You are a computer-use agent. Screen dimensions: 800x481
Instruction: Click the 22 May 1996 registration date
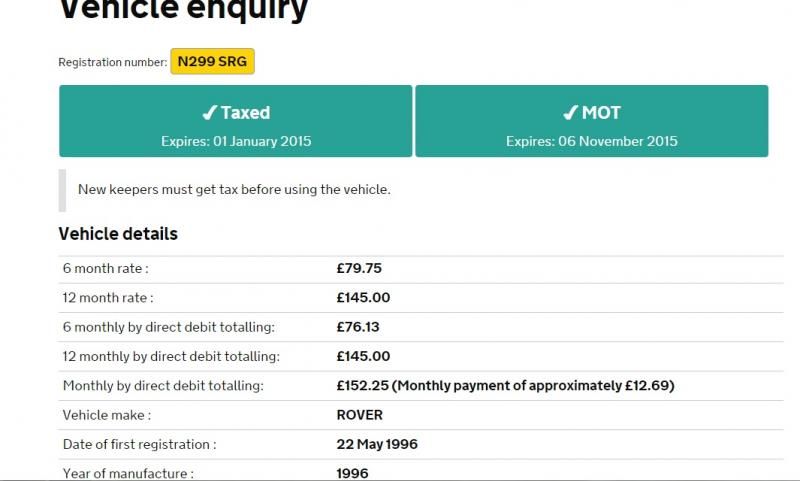point(377,444)
